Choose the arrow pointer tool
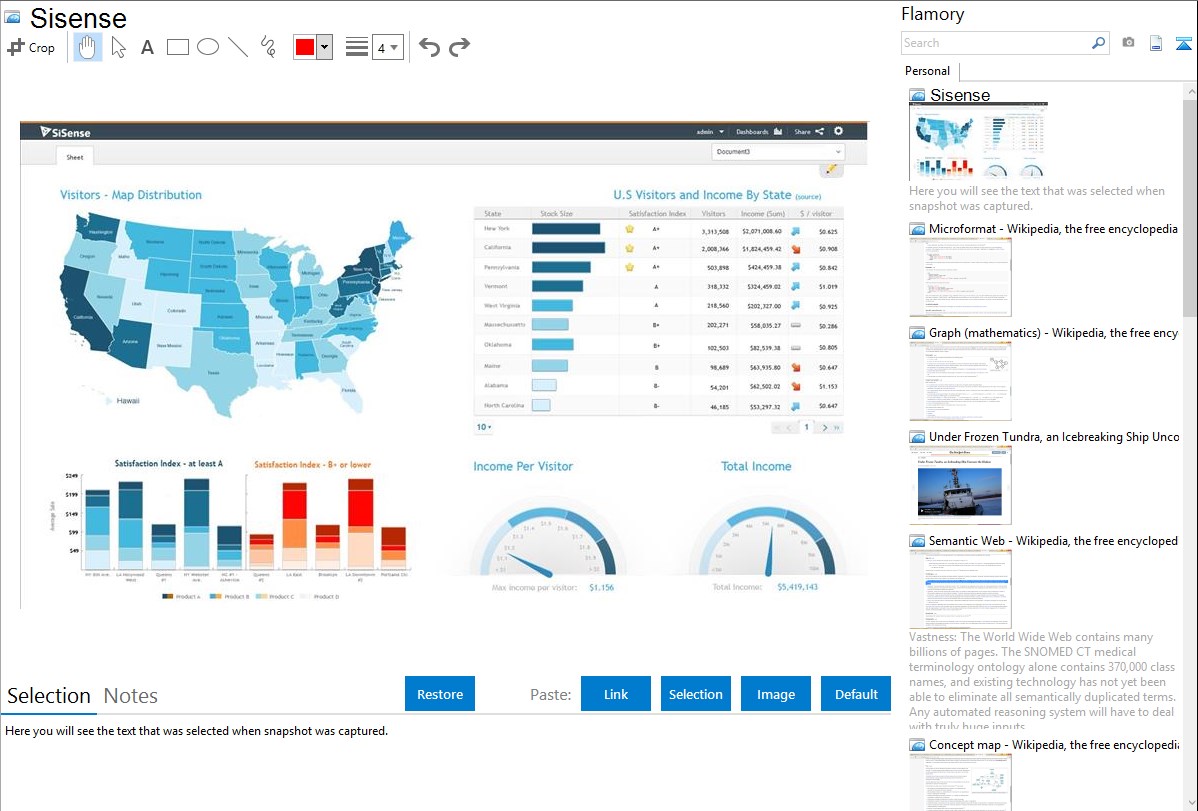This screenshot has width=1198, height=811. (x=118, y=47)
